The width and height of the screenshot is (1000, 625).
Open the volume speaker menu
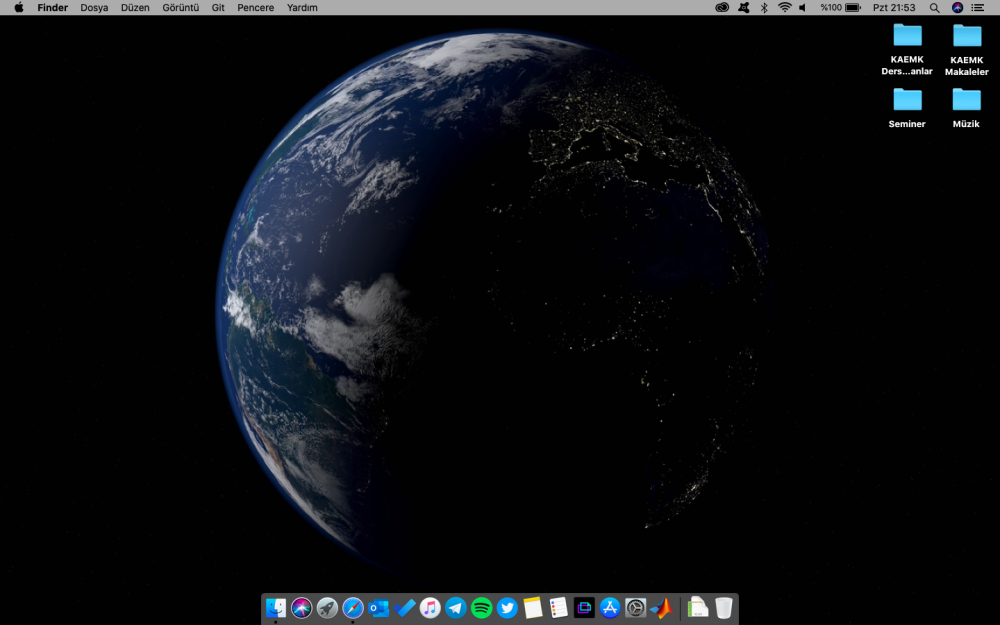coord(802,7)
